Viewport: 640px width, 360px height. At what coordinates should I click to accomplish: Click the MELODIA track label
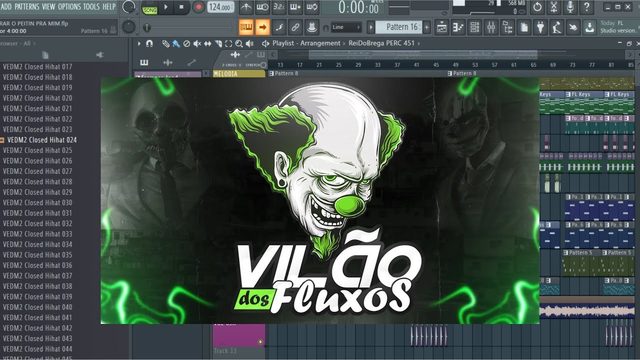[x=239, y=74]
